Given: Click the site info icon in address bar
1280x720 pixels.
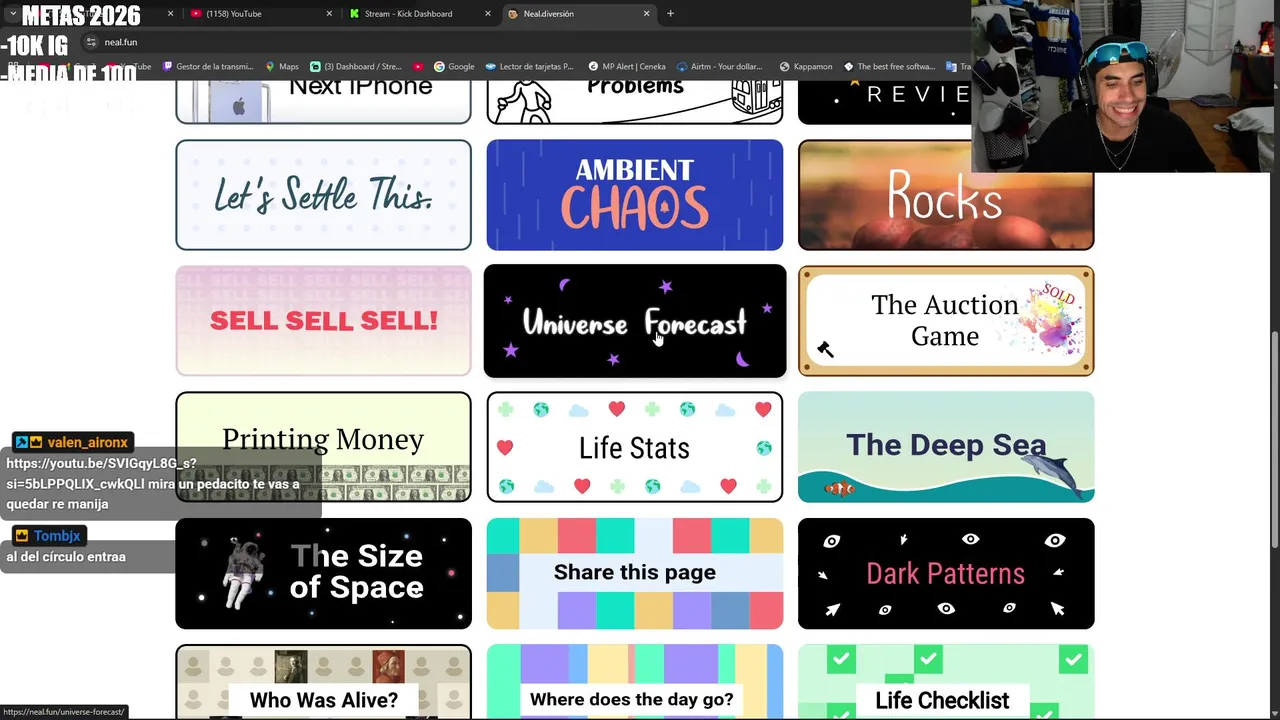Looking at the screenshot, I should pos(91,42).
